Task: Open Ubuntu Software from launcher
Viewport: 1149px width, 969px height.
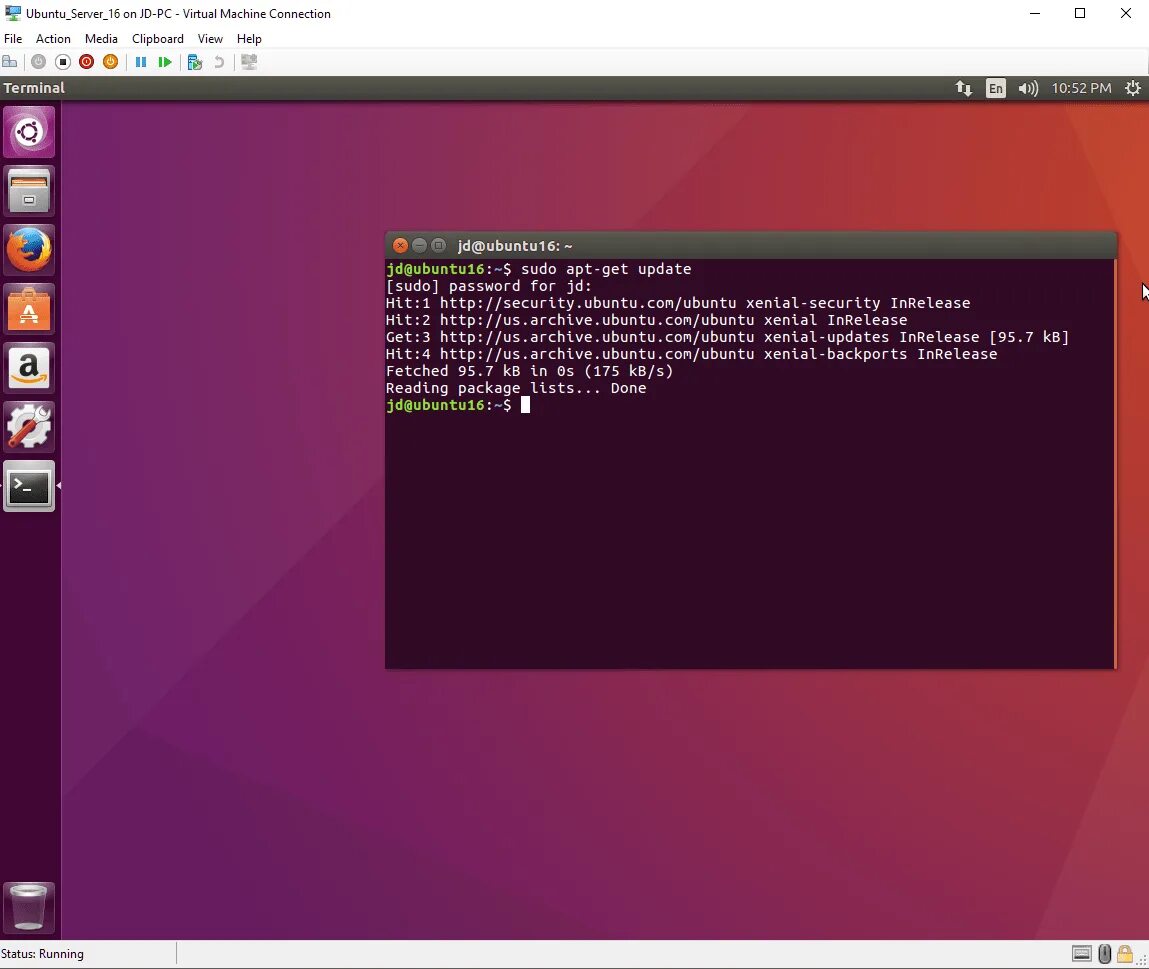Action: (29, 309)
